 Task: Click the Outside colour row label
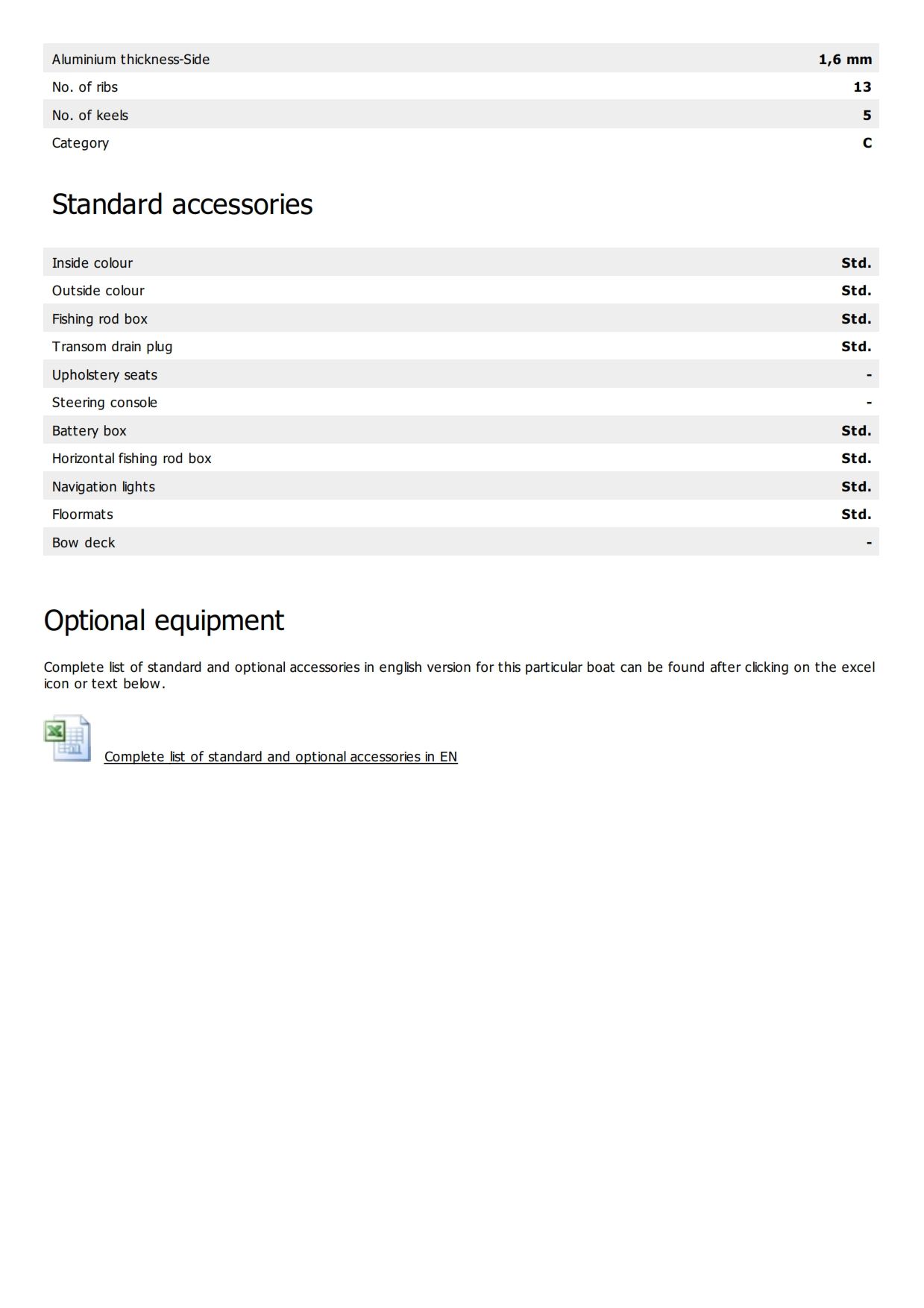[98, 291]
